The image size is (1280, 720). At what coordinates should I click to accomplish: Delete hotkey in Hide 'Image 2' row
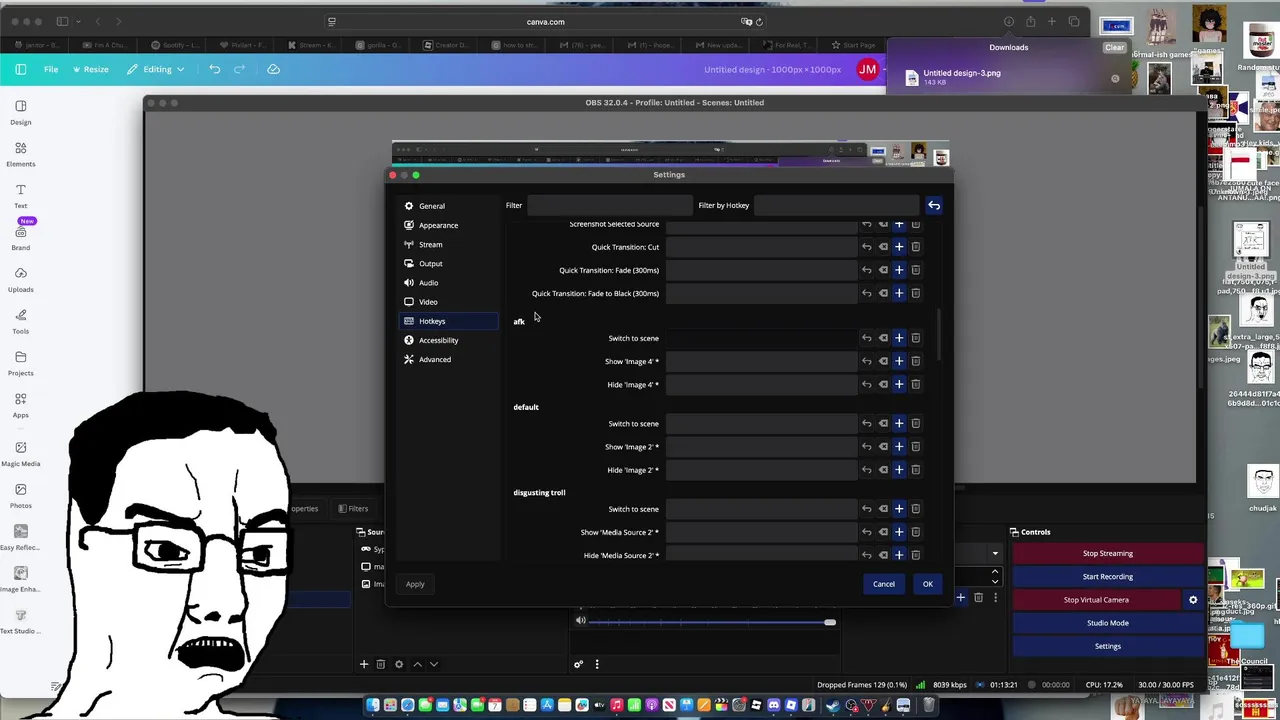(915, 470)
